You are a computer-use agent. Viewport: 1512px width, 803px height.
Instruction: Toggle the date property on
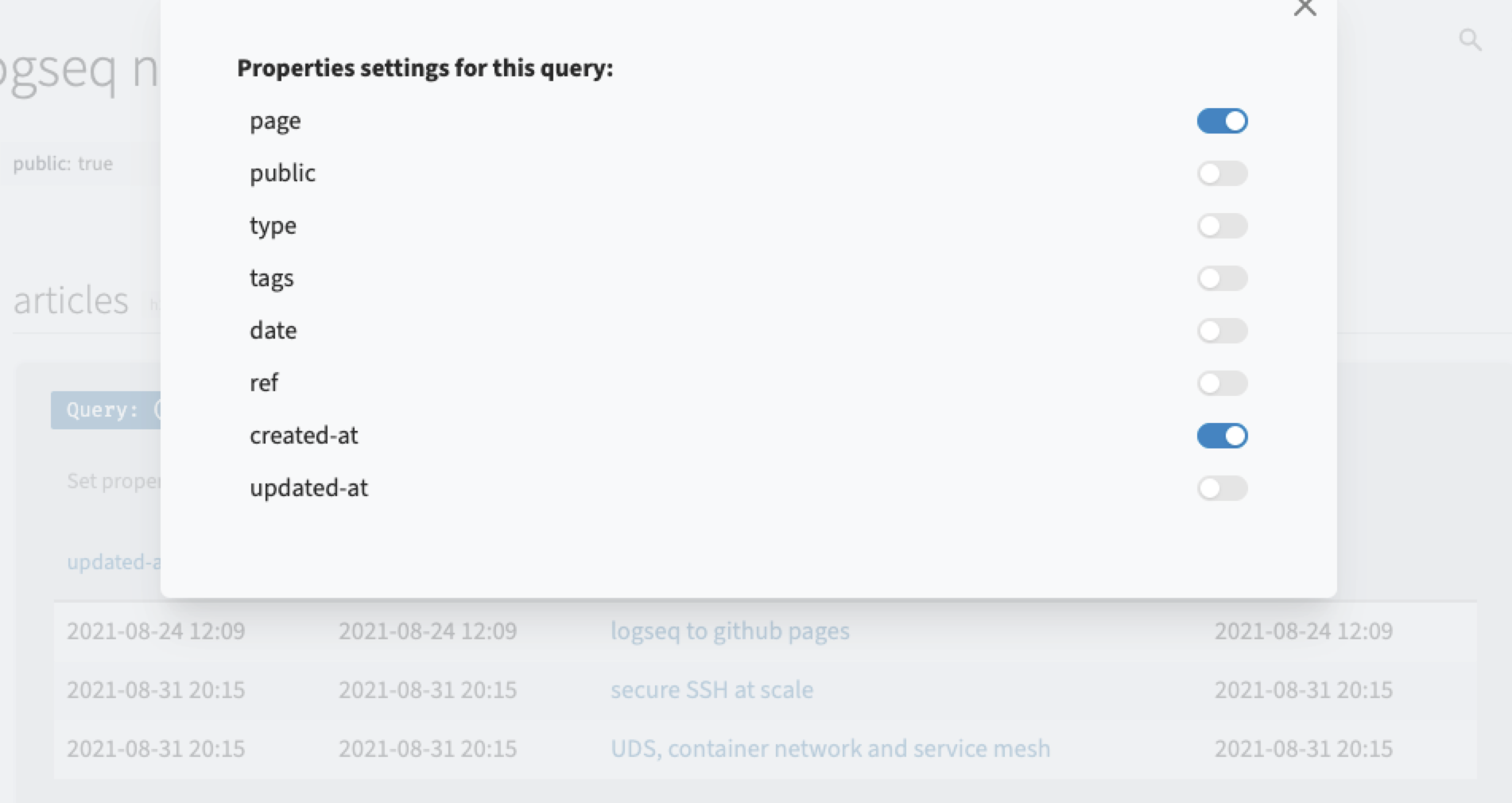[x=1222, y=330]
